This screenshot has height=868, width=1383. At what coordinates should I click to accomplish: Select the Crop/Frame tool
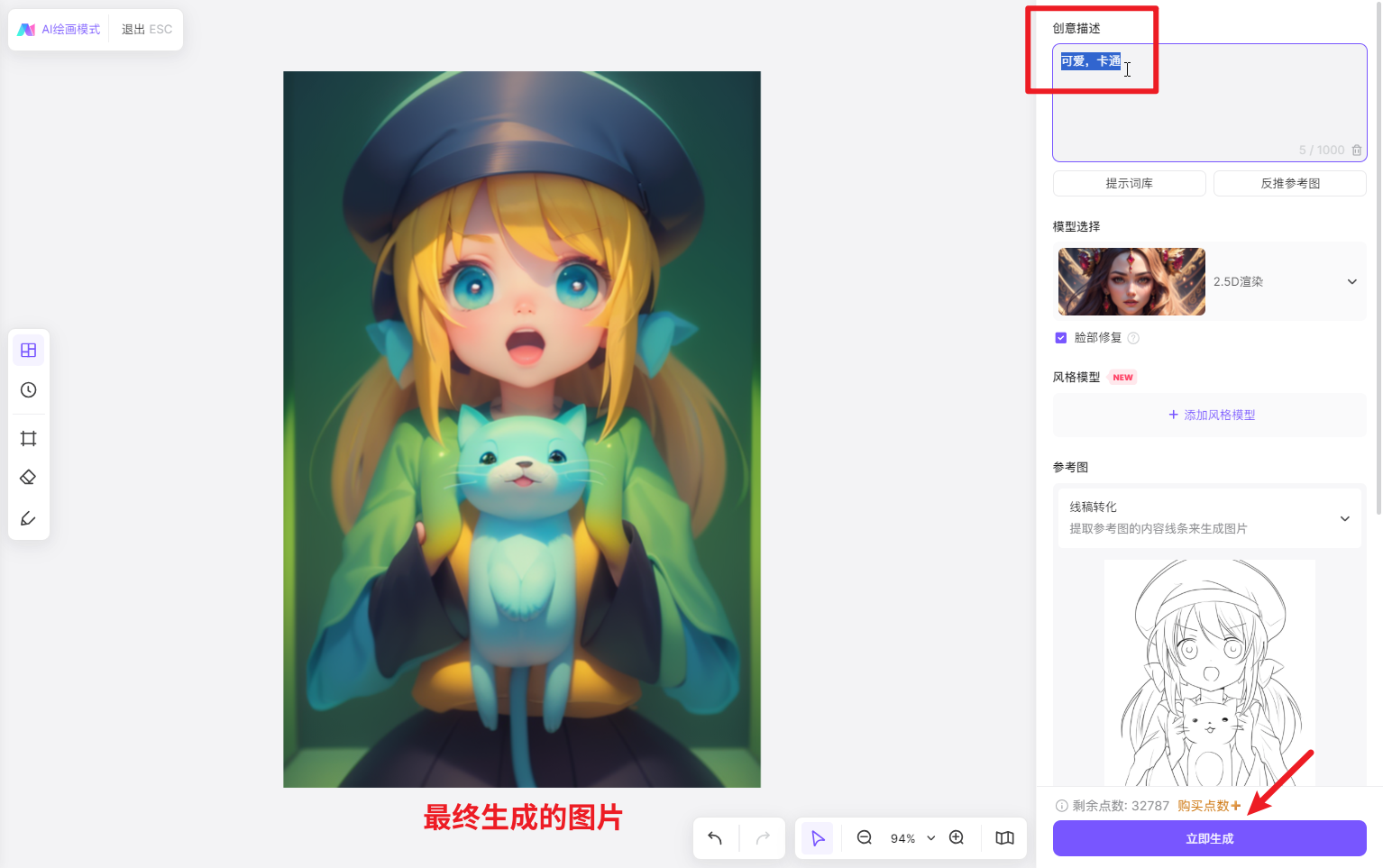[28, 438]
